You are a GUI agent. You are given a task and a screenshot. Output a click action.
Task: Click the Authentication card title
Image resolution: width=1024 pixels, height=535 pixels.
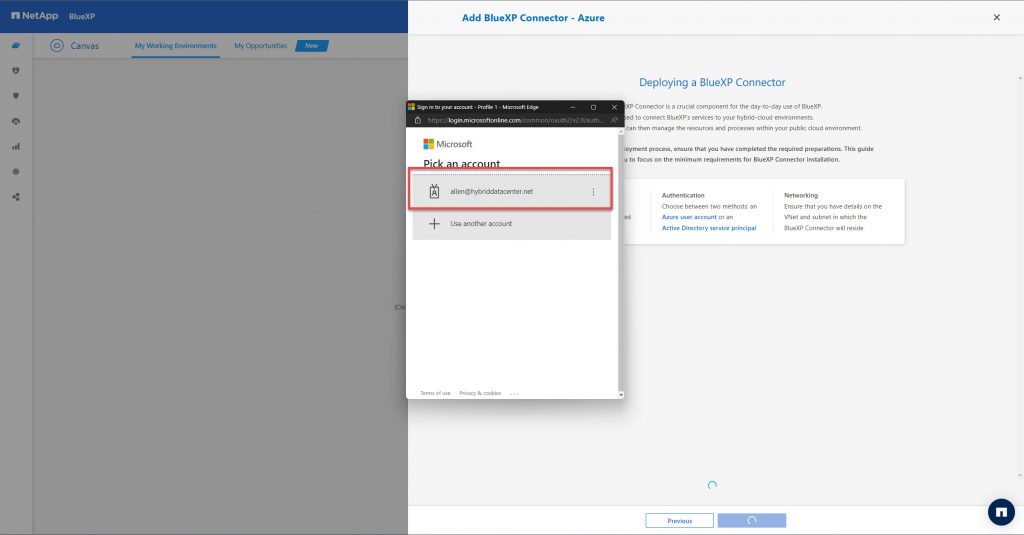(x=683, y=195)
